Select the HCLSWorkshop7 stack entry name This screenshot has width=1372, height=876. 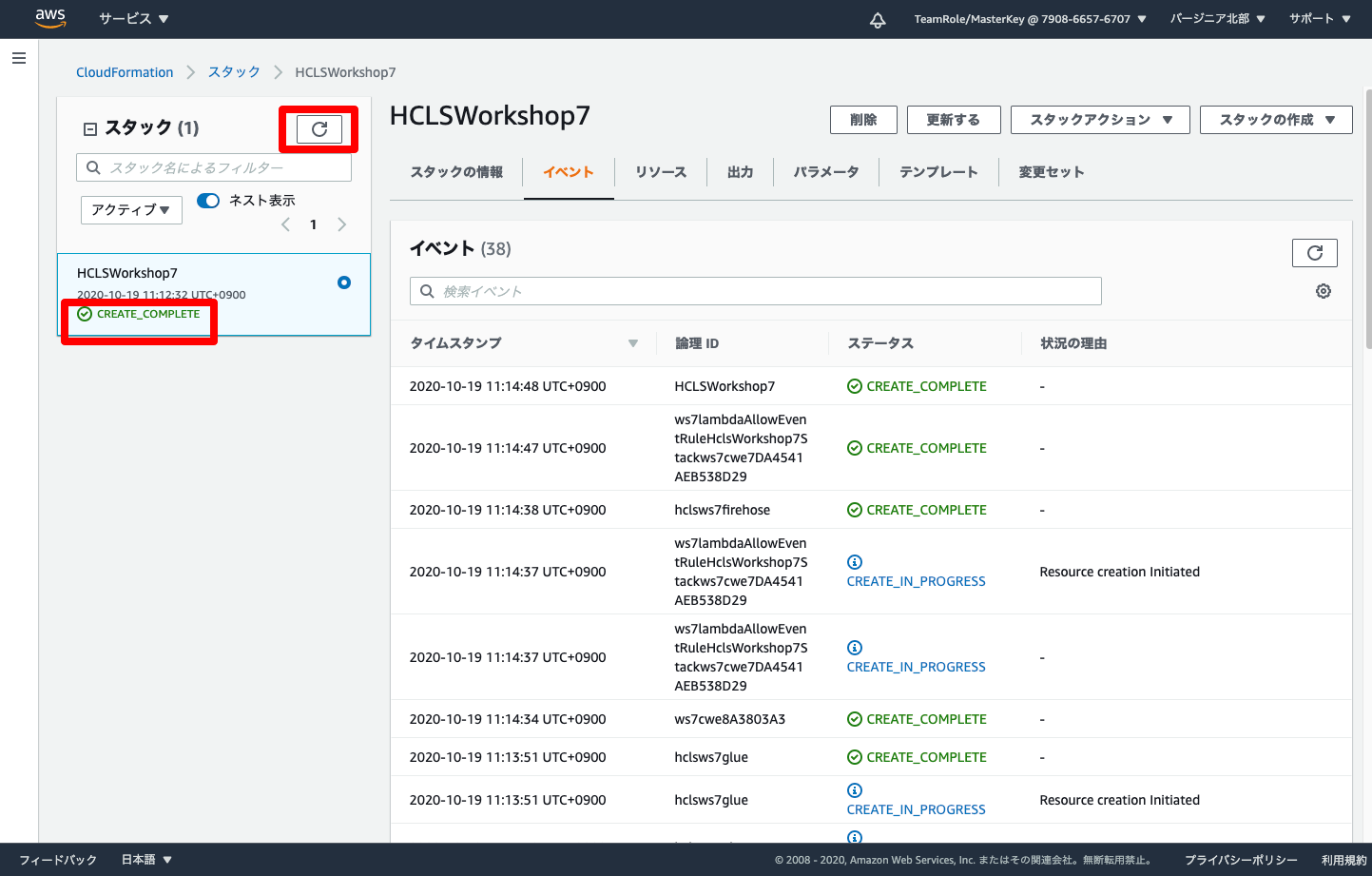point(127,273)
